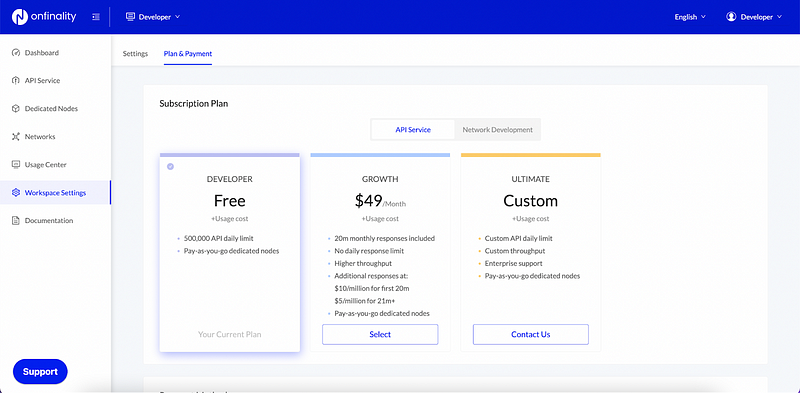Switch plan toggle to Network Development
This screenshot has height=393, width=800.
point(497,130)
